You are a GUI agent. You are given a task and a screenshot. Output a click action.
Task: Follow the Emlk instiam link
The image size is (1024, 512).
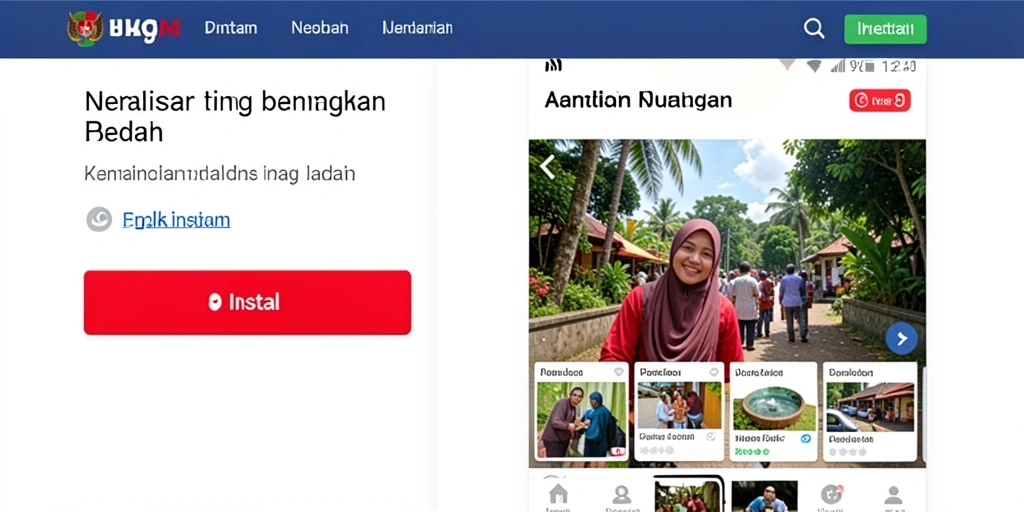176,220
